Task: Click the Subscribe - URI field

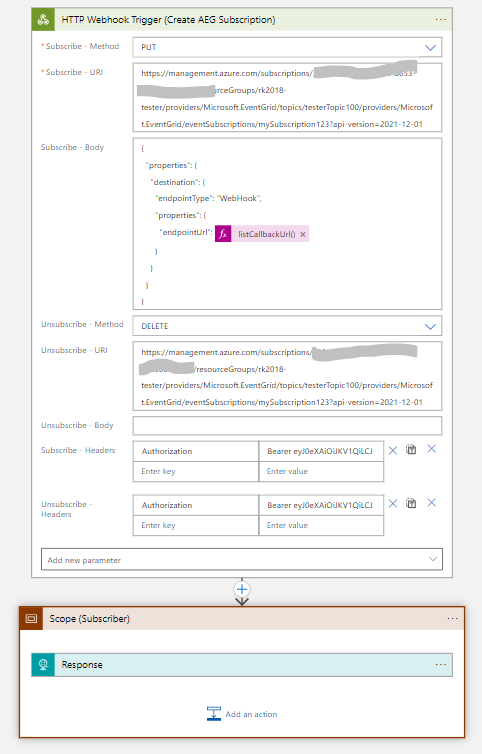Action: pos(287,98)
